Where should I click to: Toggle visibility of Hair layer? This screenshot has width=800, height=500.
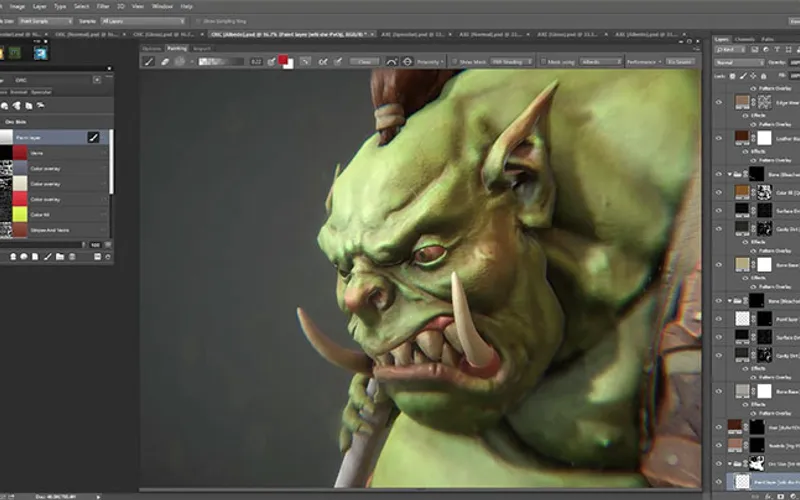pyautogui.click(x=719, y=427)
